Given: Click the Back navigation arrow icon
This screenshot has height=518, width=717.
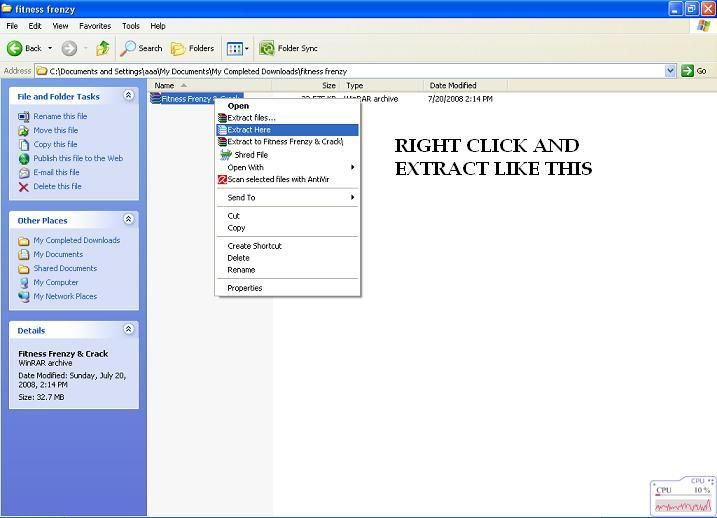Looking at the screenshot, I should (x=15, y=48).
